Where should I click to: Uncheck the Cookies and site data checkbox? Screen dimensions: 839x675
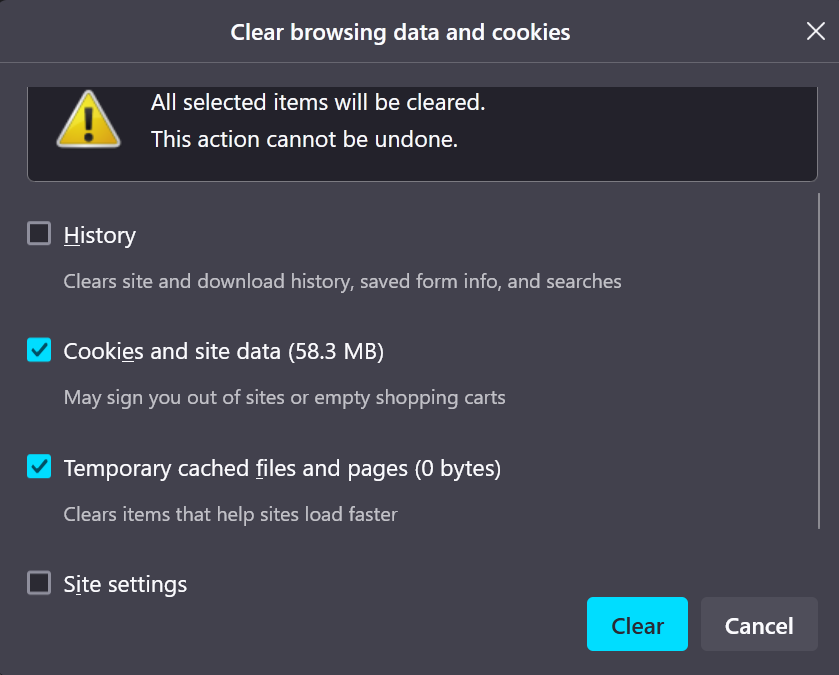(39, 350)
